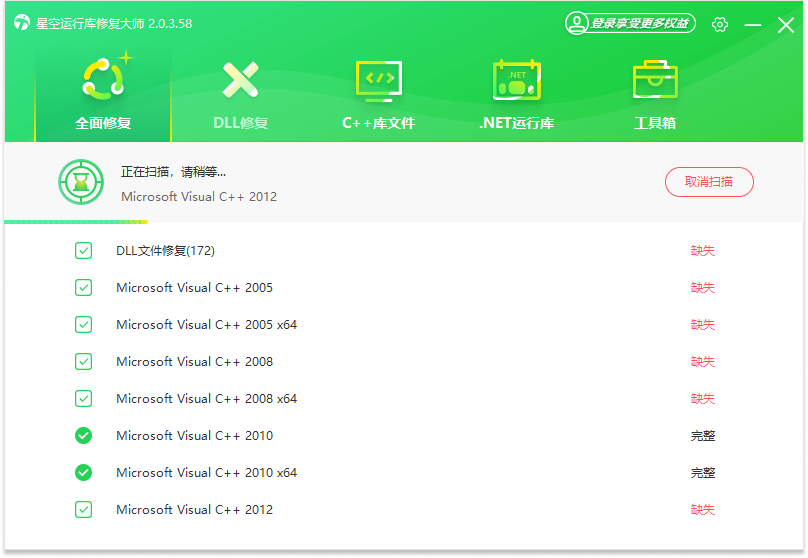Minimize the repair tool window
808x558 pixels.
(753, 24)
